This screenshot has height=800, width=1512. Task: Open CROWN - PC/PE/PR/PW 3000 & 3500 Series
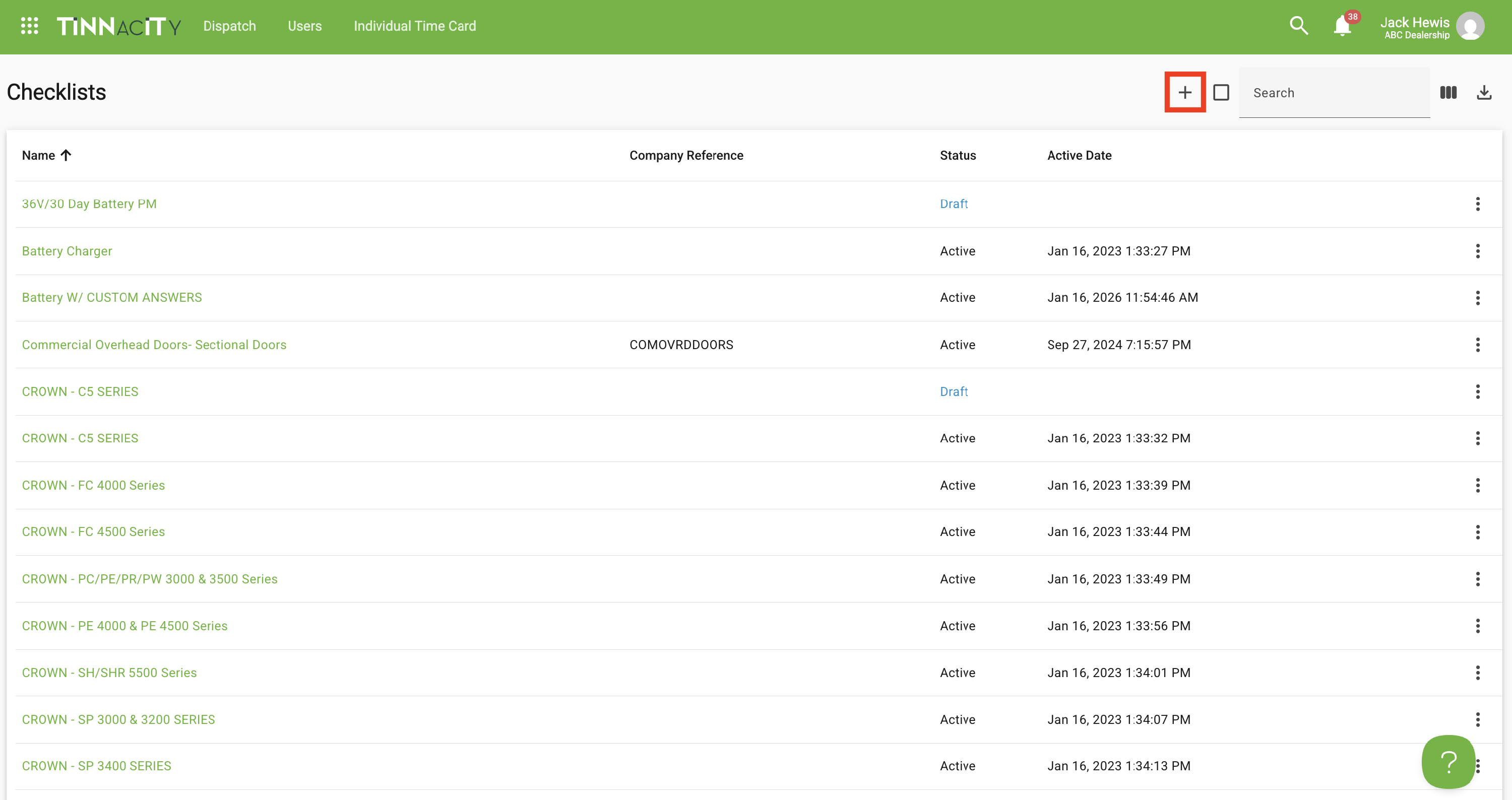pos(150,579)
